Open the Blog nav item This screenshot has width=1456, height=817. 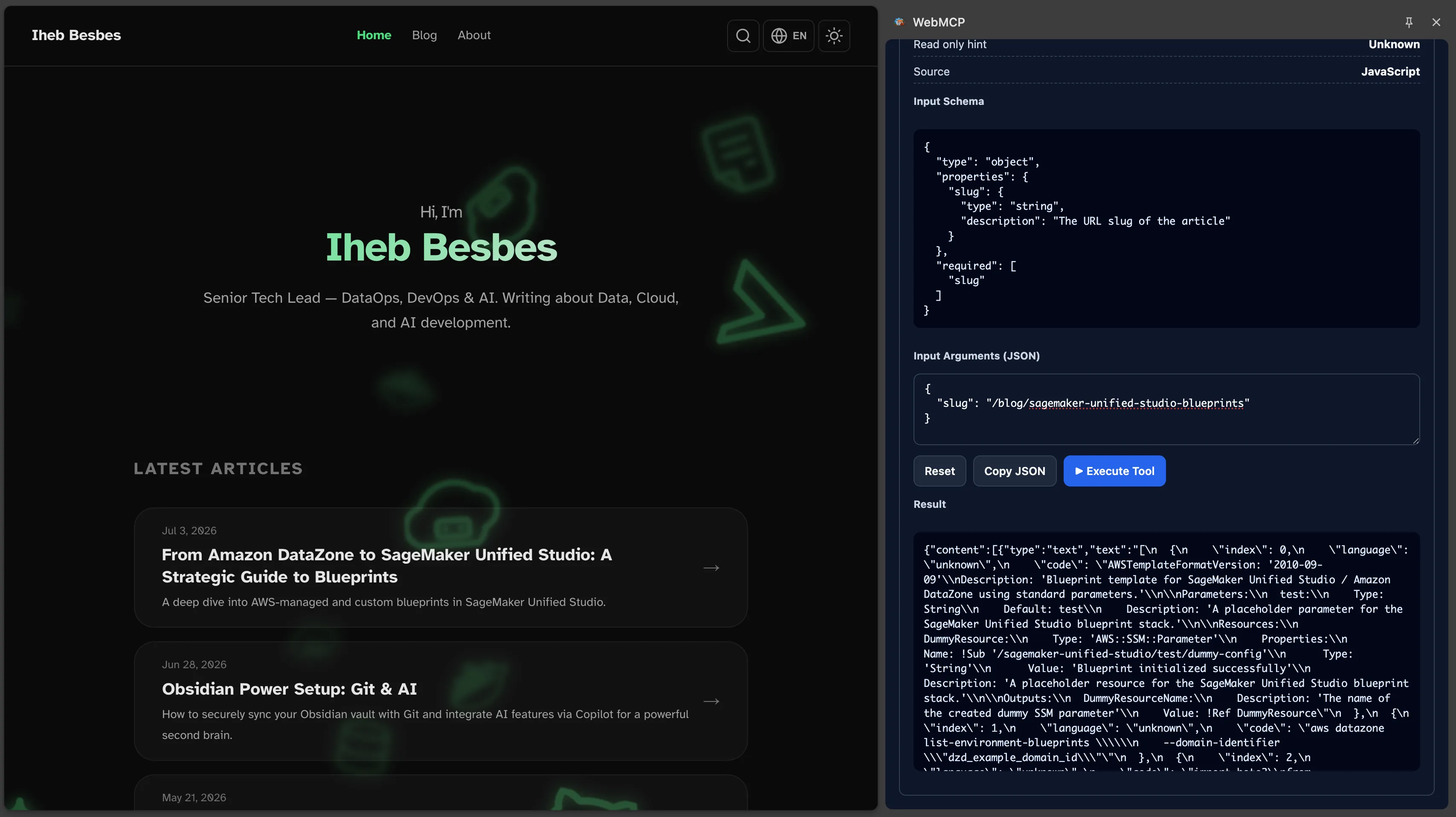424,35
